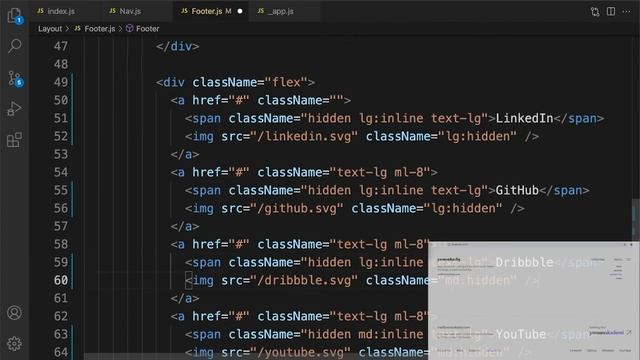Click the closing div tag on line 47
The width and height of the screenshot is (640, 360).
pyautogui.click(x=178, y=46)
